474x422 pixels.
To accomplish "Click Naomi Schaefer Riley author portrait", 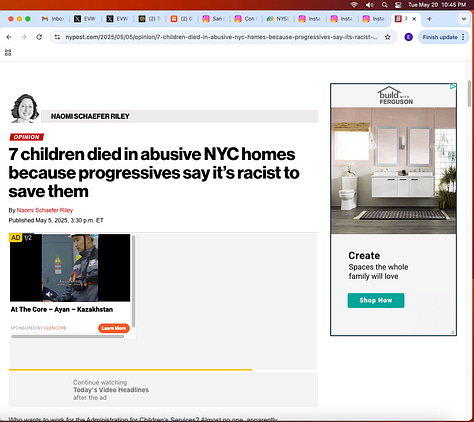I will 24,108.
